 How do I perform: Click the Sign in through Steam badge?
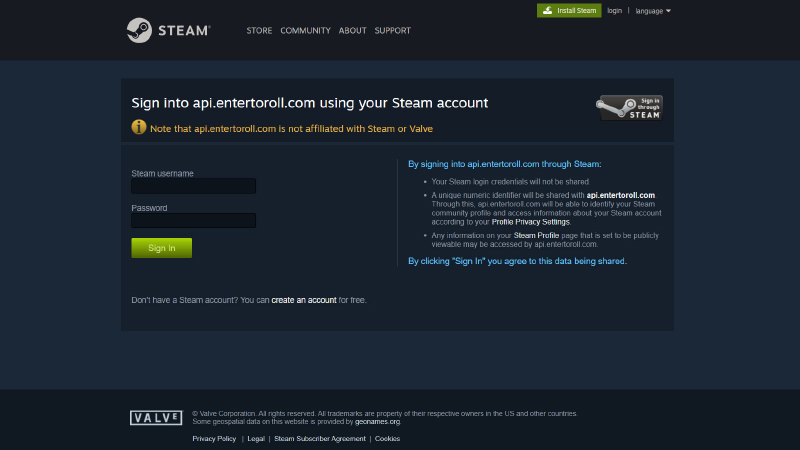tap(630, 108)
